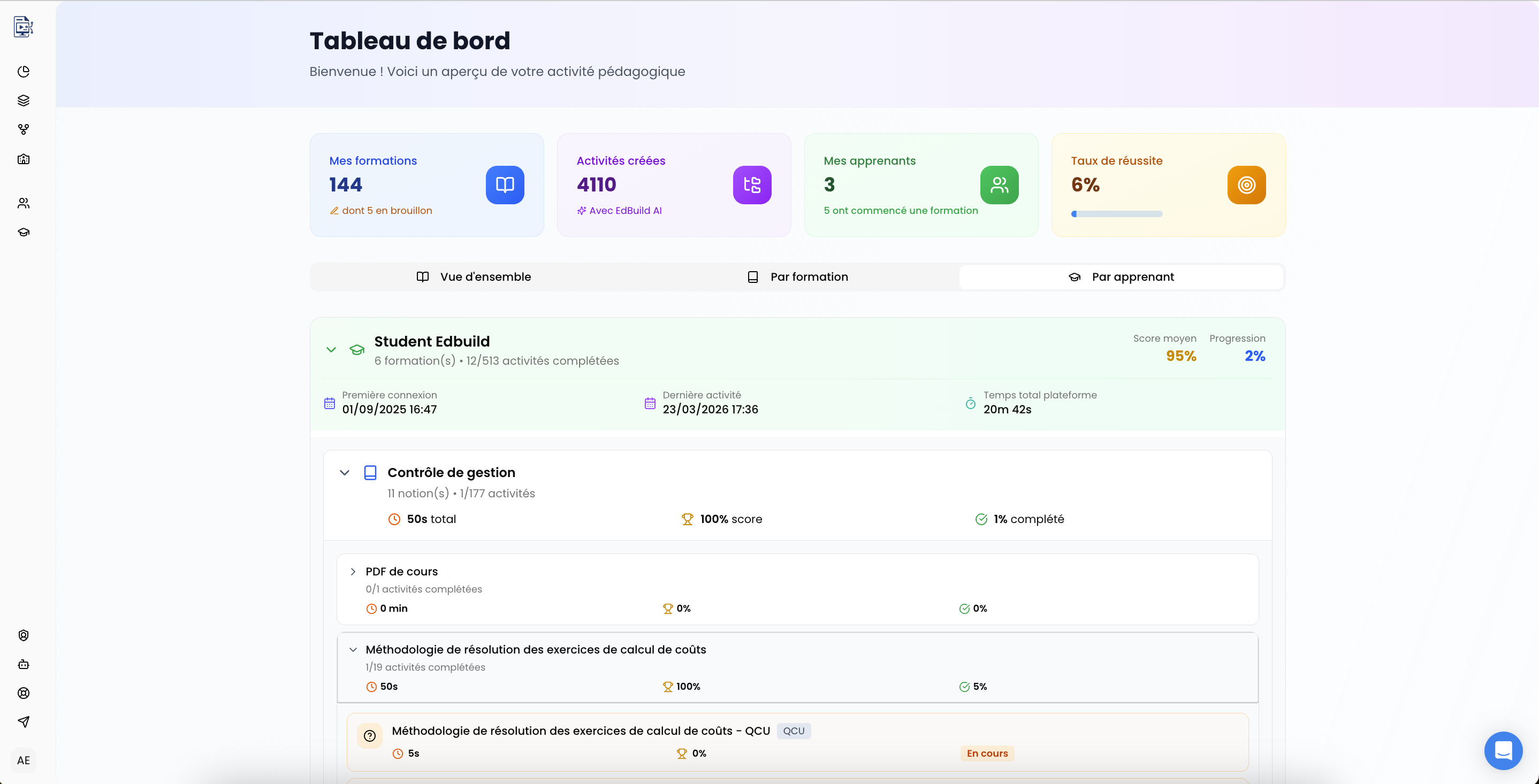Open the lifebuoy help sidebar icon
This screenshot has width=1539, height=784.
click(x=24, y=693)
